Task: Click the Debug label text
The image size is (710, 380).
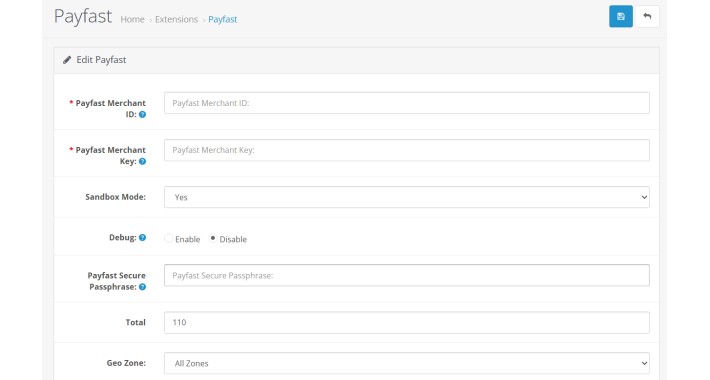Action: pyautogui.click(x=123, y=238)
